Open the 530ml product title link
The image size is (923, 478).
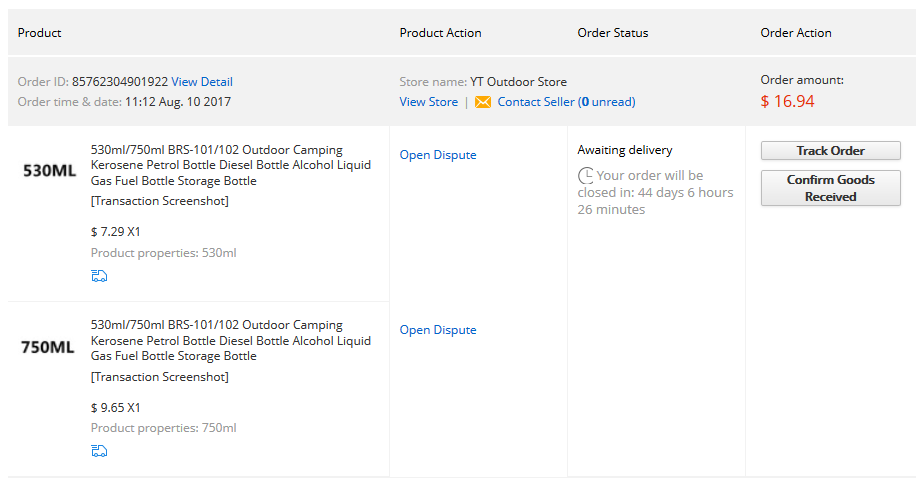(230, 166)
